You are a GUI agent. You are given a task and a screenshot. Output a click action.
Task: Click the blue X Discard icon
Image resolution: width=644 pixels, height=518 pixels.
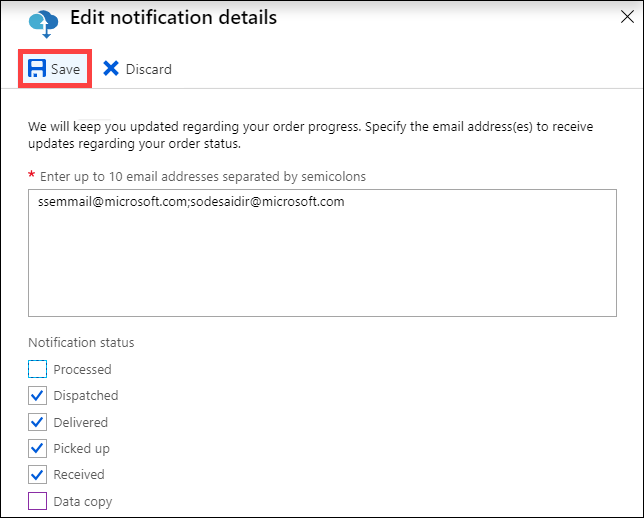tap(111, 69)
